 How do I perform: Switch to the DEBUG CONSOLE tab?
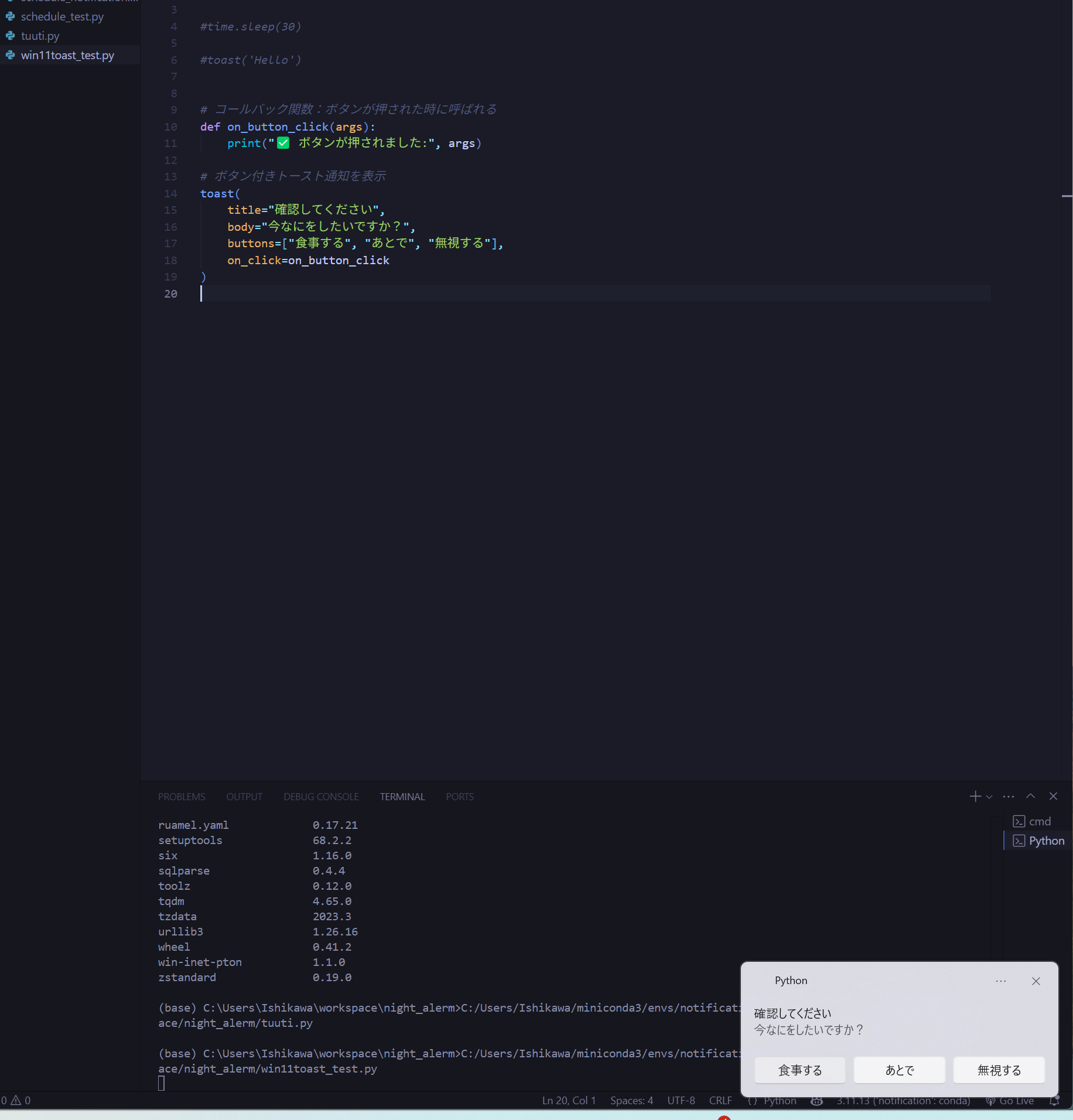click(x=321, y=796)
